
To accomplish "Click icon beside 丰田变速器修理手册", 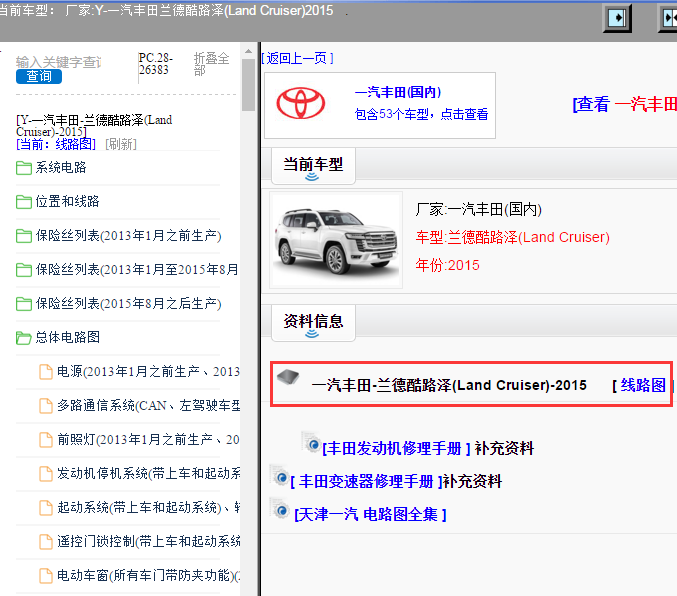I will [280, 477].
